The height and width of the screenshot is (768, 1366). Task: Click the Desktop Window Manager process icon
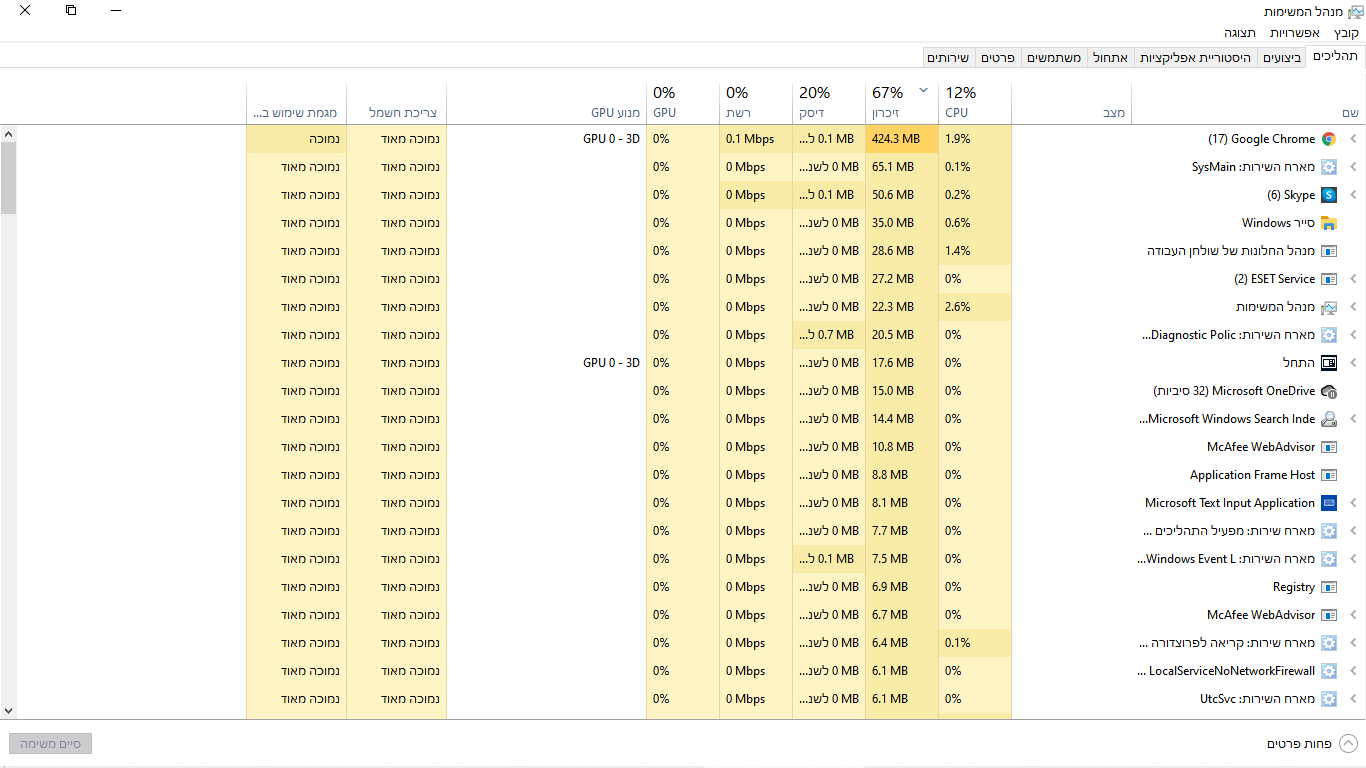[x=1329, y=251]
